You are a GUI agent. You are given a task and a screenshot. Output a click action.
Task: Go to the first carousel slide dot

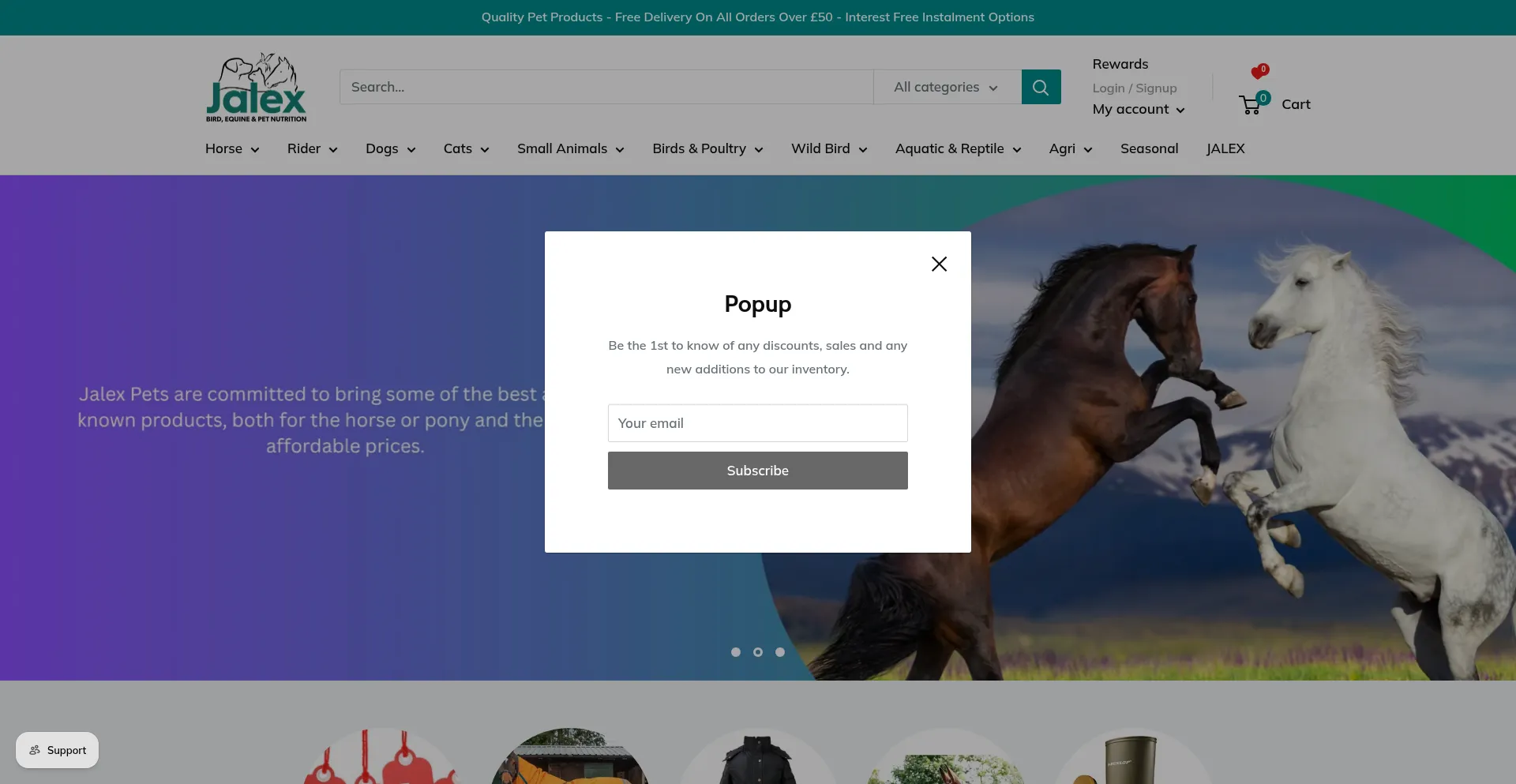pyautogui.click(x=736, y=652)
